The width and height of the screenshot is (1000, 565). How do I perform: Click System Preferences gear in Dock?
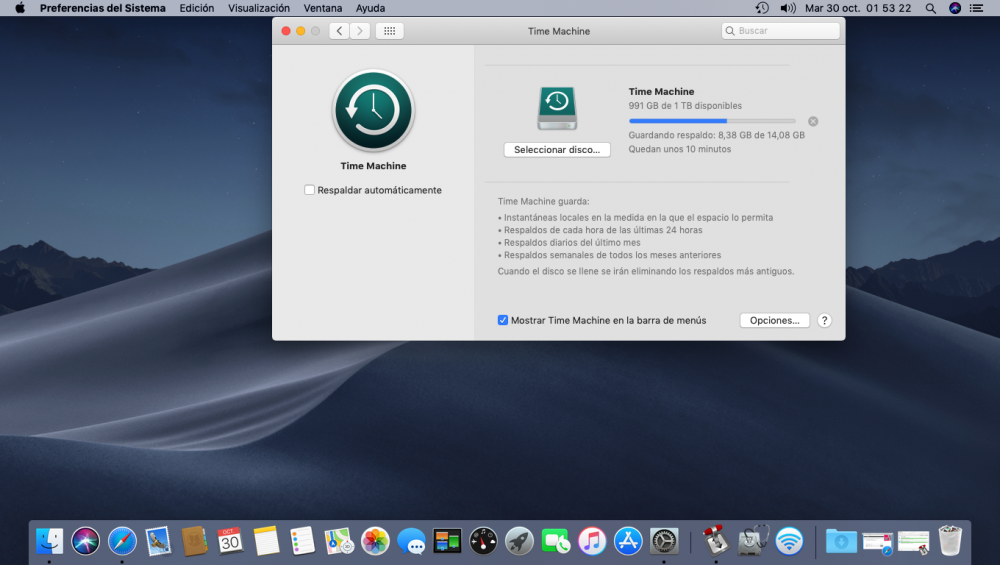[x=664, y=541]
